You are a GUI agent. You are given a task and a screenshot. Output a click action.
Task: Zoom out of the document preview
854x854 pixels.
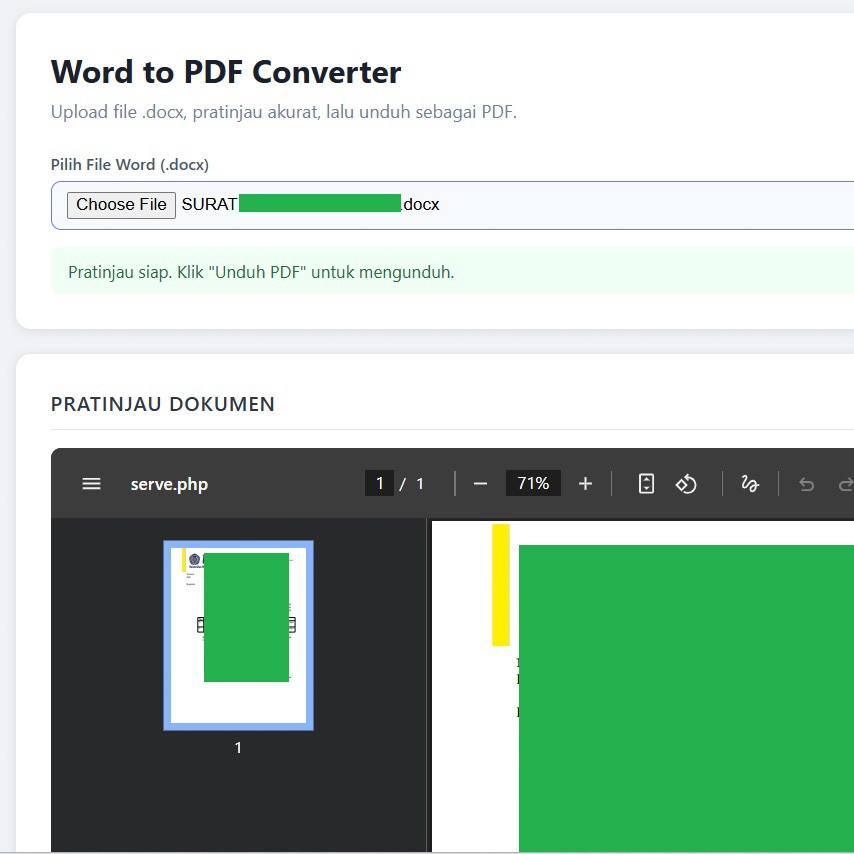480,483
